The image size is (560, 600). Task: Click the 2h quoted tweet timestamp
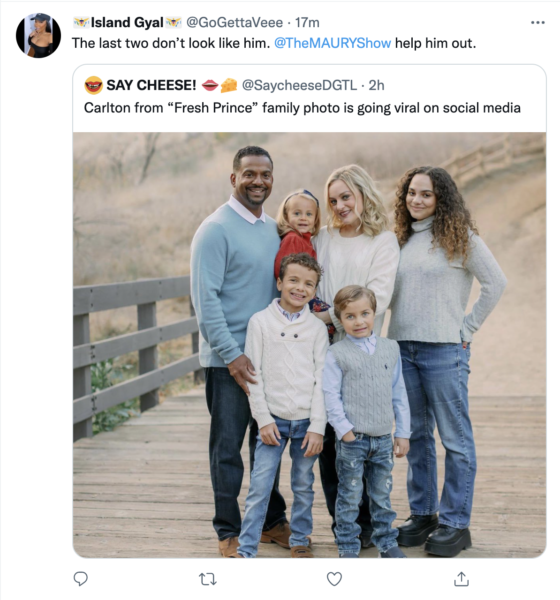[x=376, y=85]
